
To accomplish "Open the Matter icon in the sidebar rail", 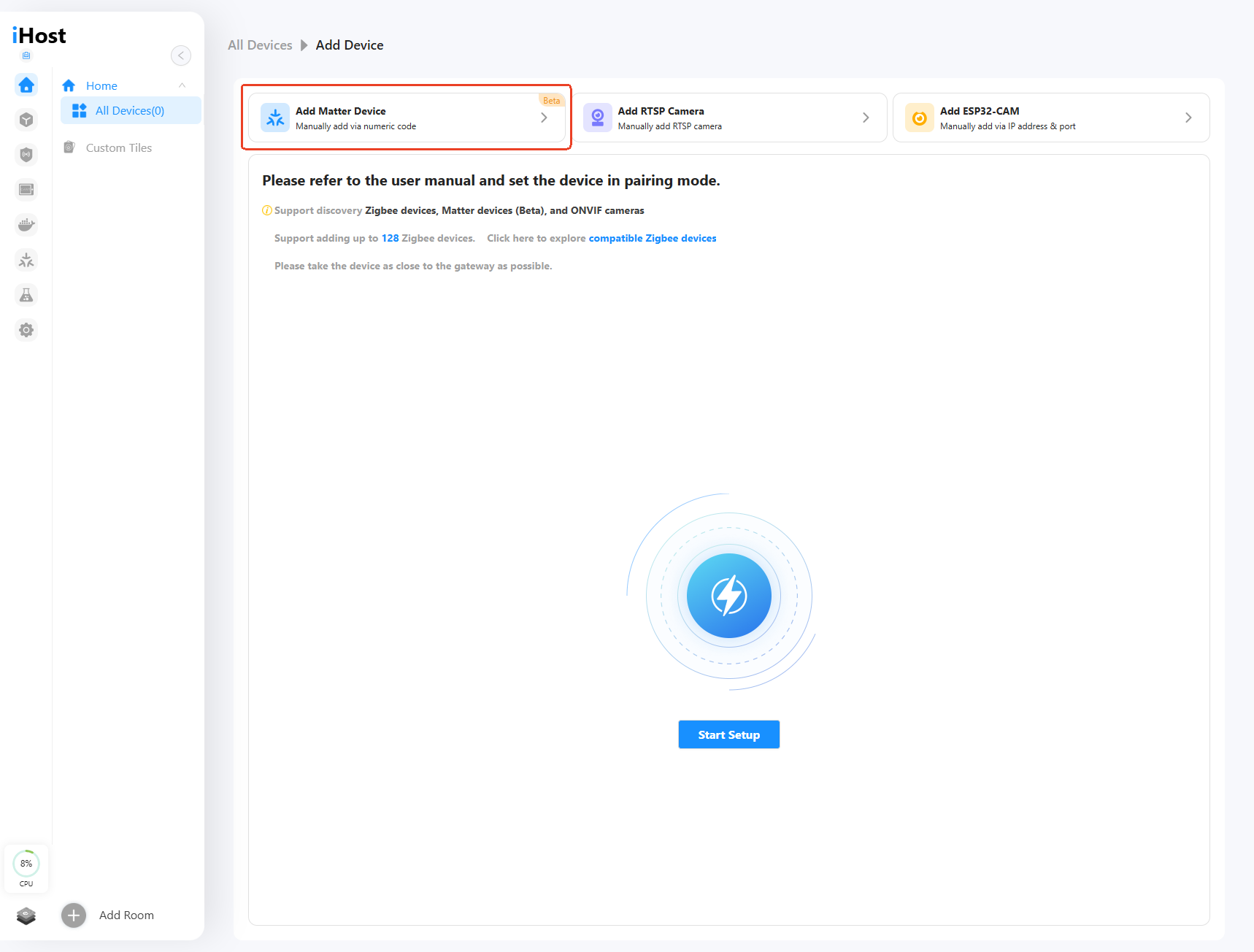I will tap(26, 260).
